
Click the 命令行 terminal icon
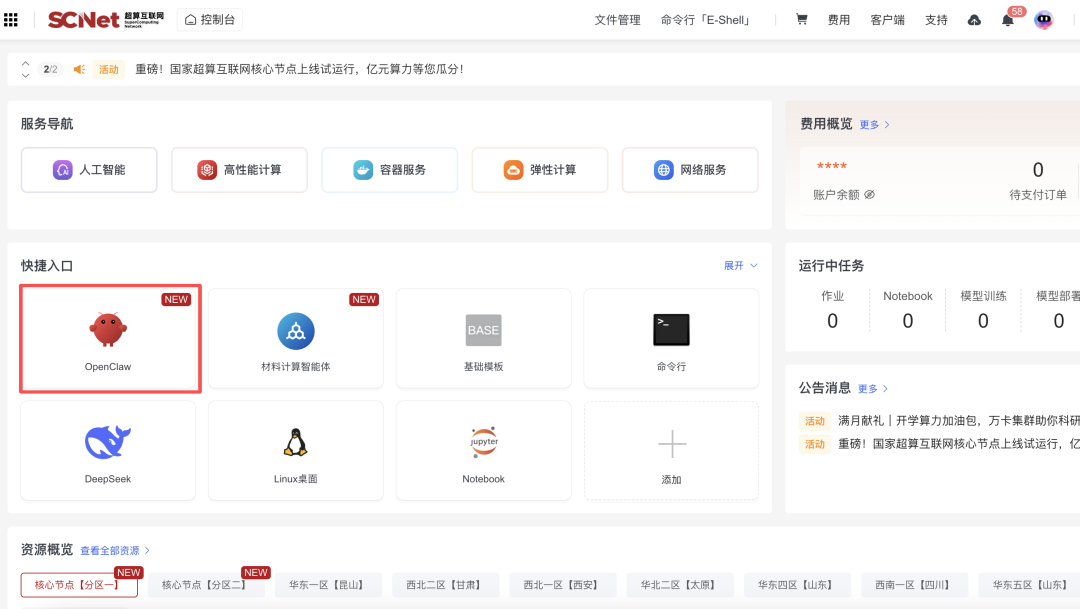(670, 330)
